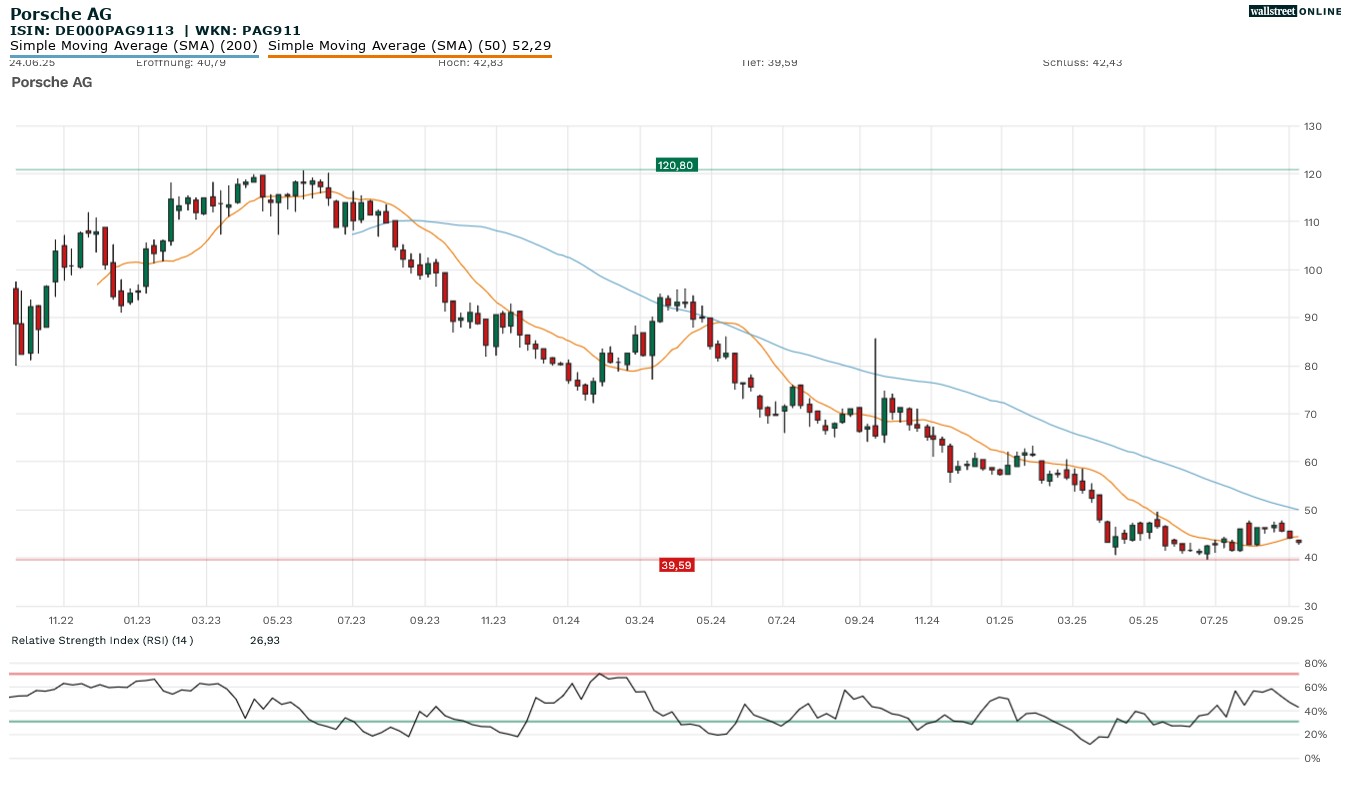Viewport: 1349px width, 786px height.
Task: Select the 09.23 date label
Action: 425,620
